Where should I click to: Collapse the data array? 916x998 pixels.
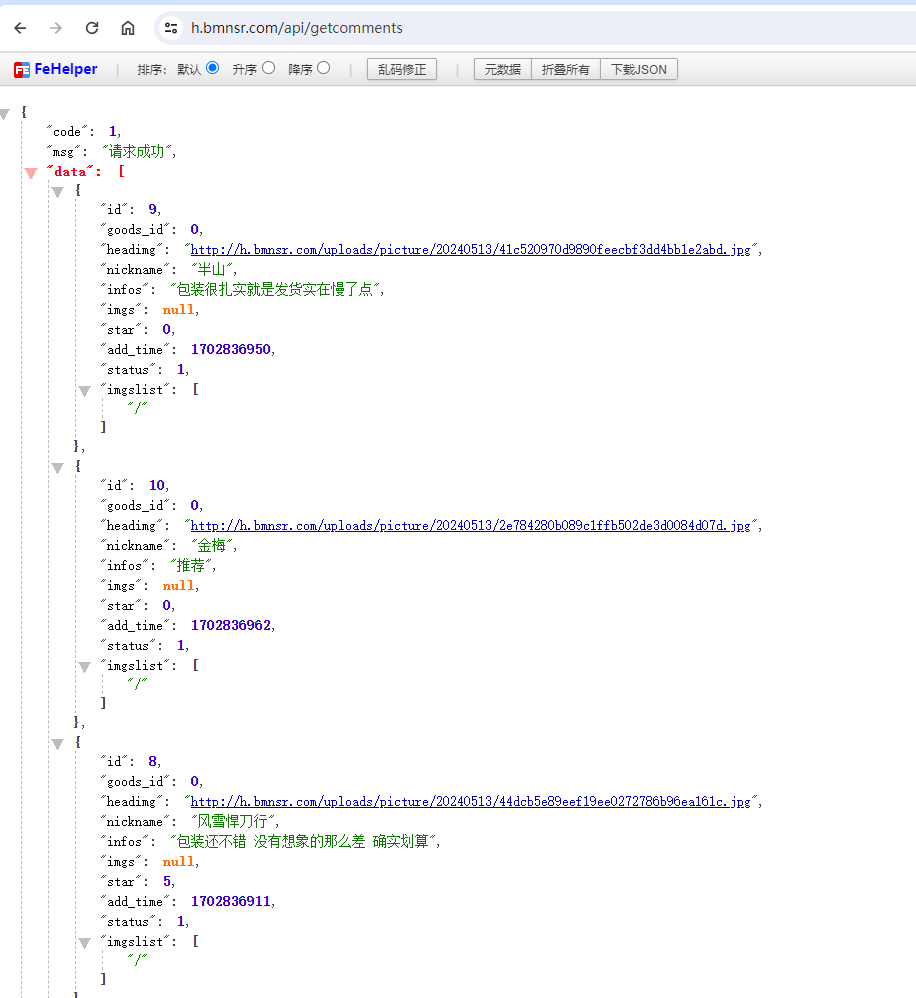click(x=31, y=173)
